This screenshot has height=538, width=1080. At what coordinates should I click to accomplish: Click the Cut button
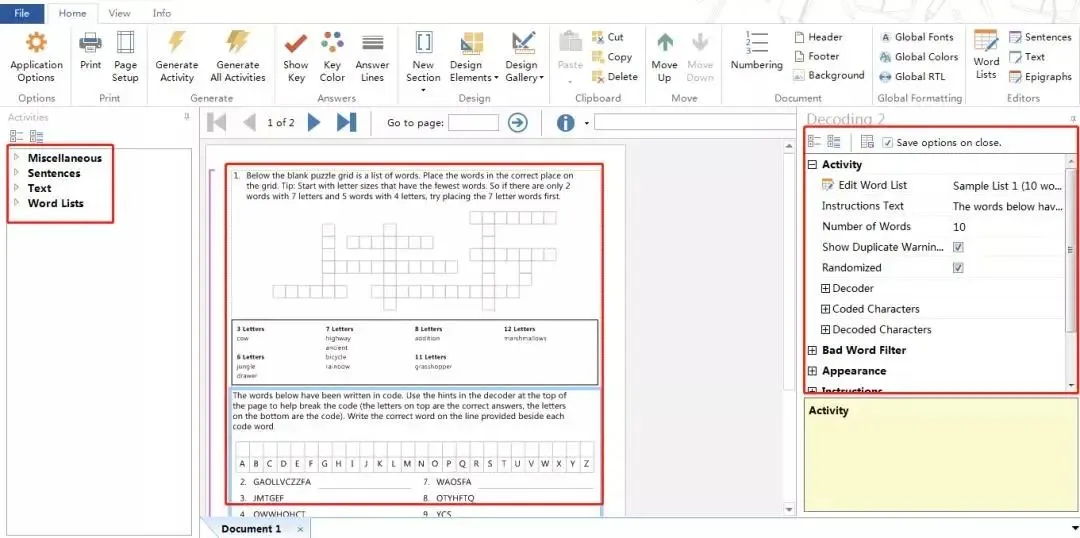click(x=608, y=37)
